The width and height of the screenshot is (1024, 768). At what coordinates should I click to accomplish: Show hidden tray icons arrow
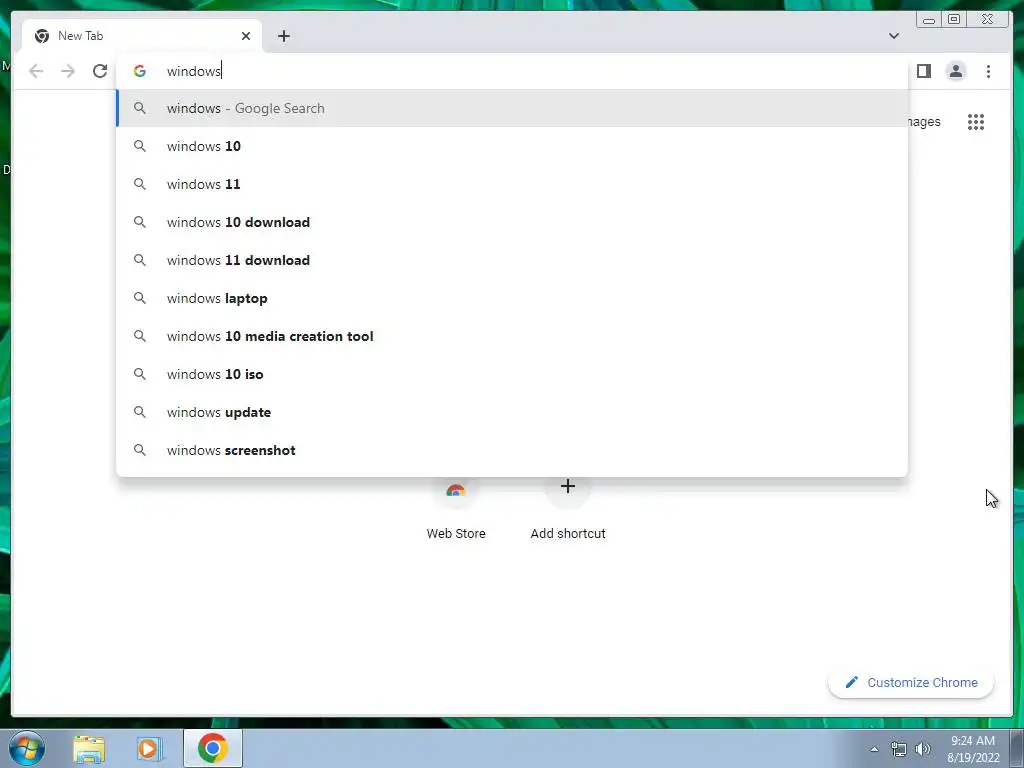coord(874,749)
